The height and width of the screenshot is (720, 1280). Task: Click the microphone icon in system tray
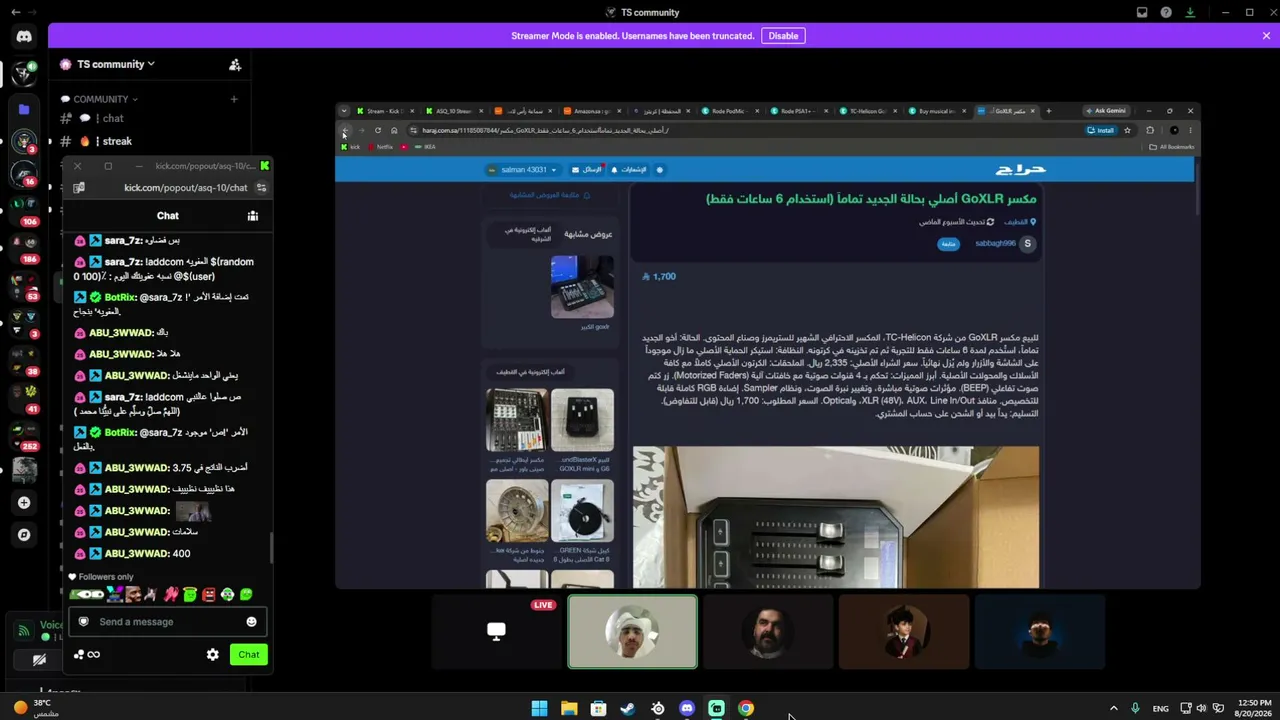point(1135,708)
